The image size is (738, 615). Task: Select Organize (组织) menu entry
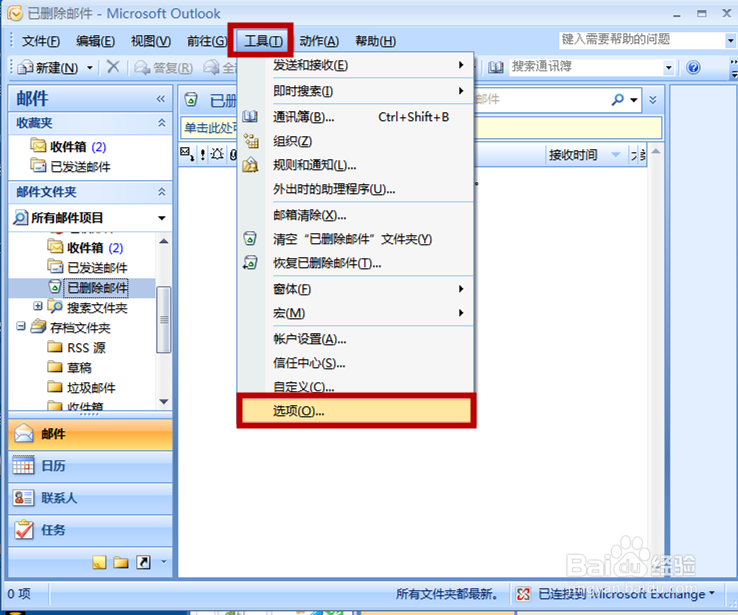click(356, 141)
